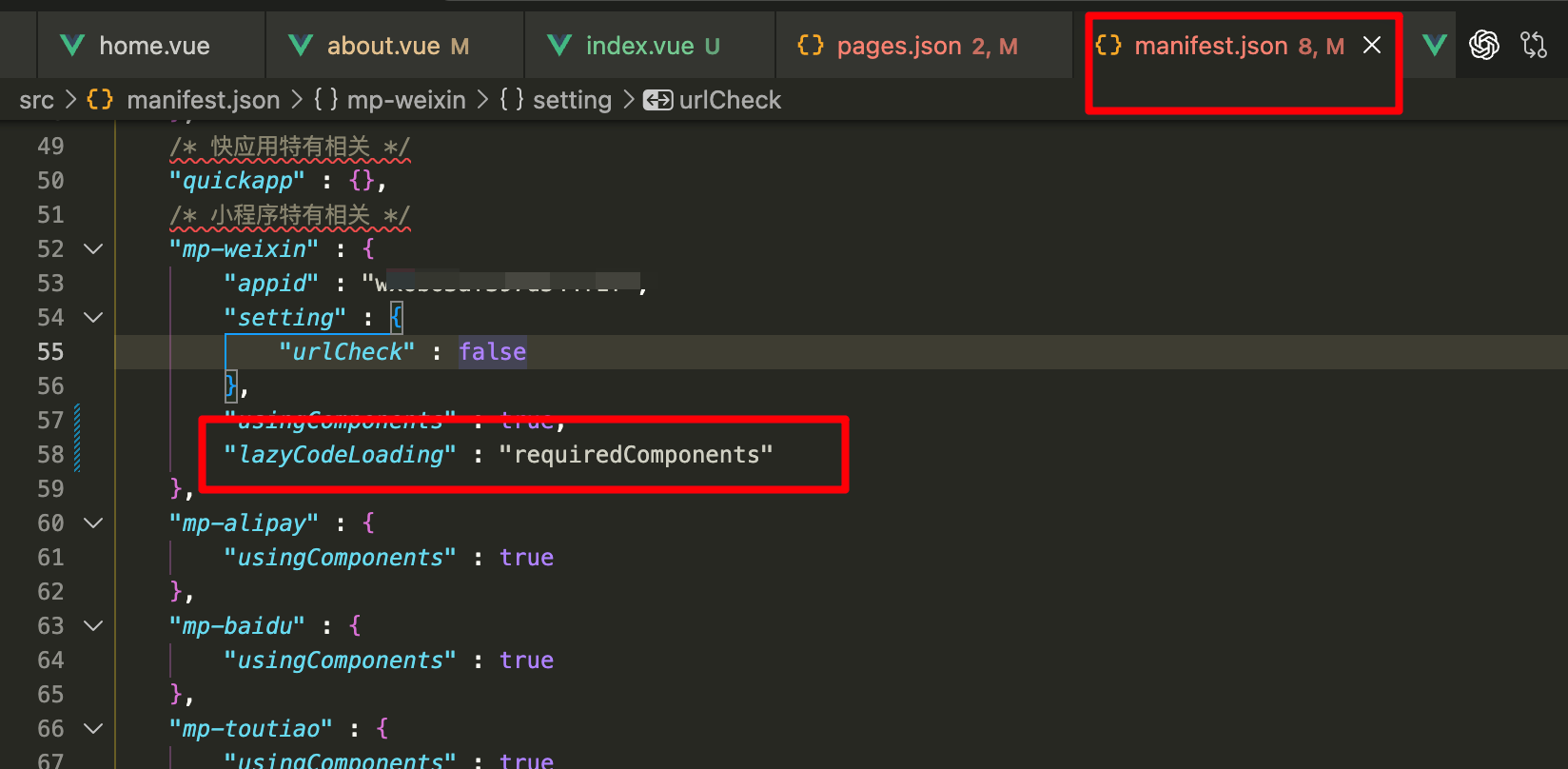The height and width of the screenshot is (769, 1568).
Task: Collapse the mp-weixin block at line 52
Action: [x=93, y=249]
